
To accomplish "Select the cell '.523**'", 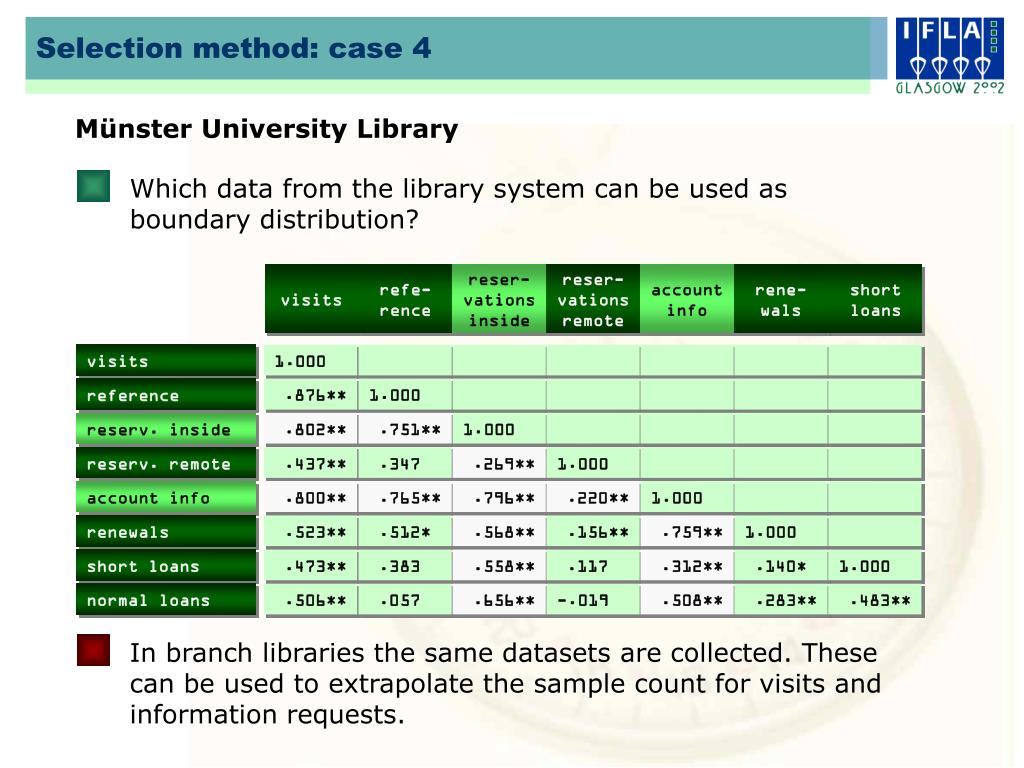I will tap(312, 532).
